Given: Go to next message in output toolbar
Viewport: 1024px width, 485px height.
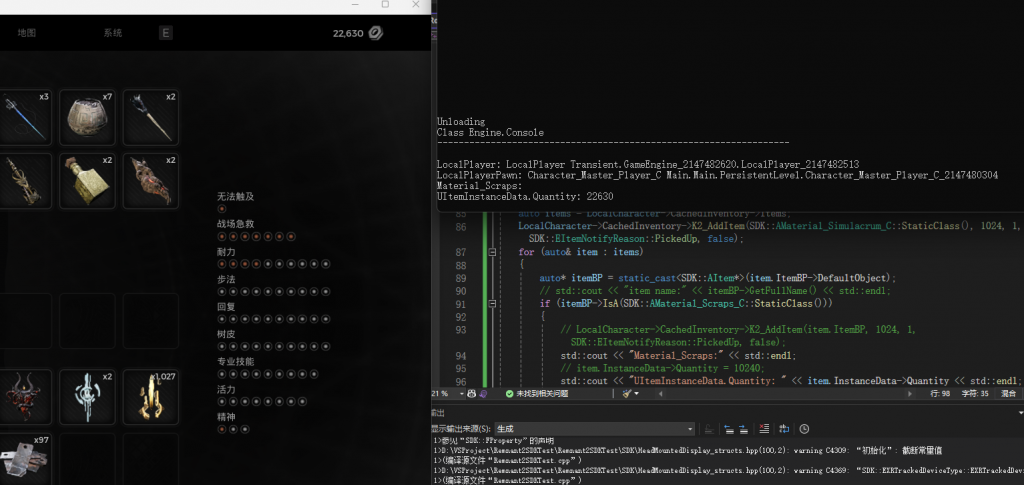Looking at the screenshot, I should point(744,429).
